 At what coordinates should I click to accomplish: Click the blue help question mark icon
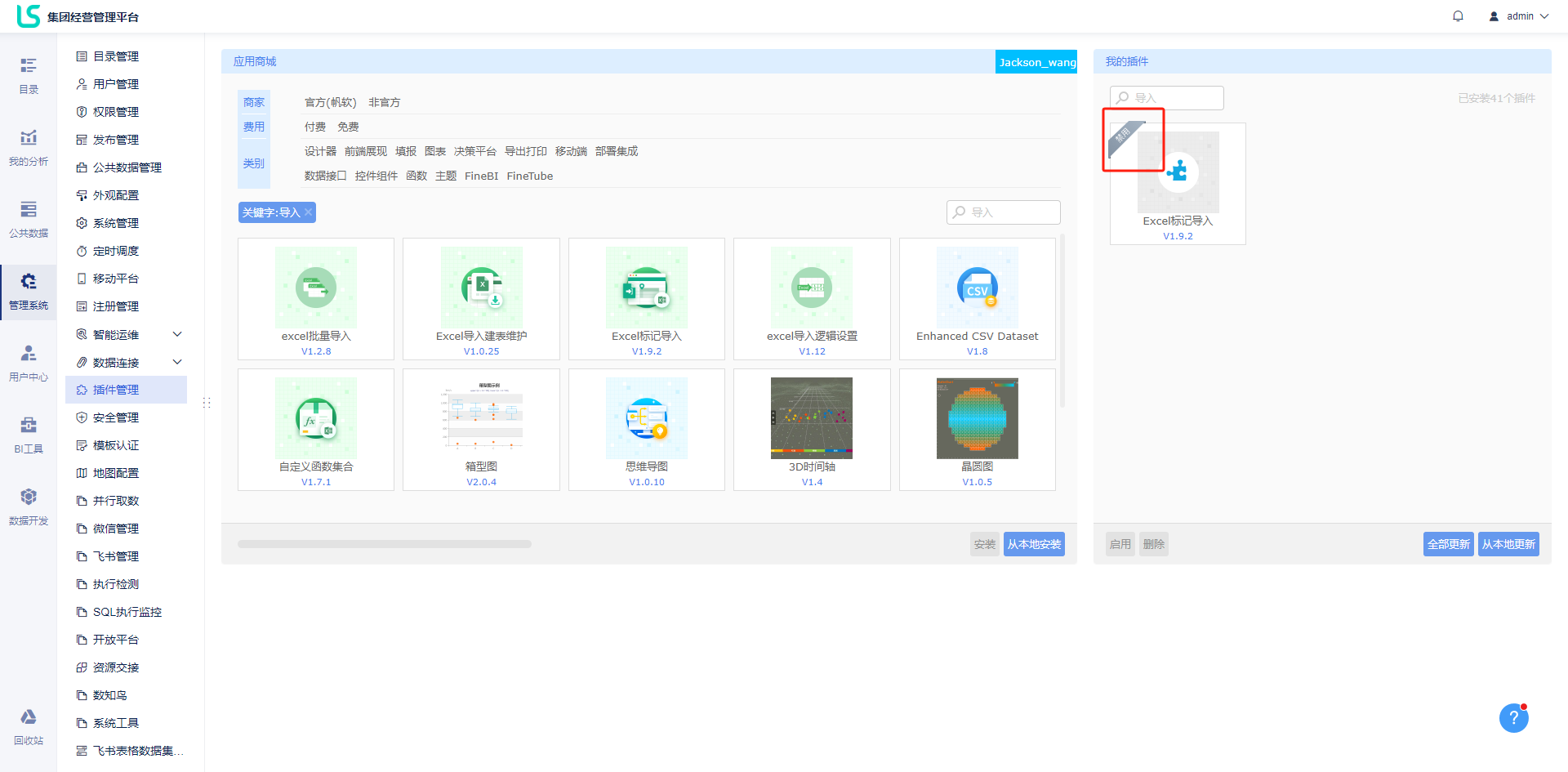(x=1513, y=718)
